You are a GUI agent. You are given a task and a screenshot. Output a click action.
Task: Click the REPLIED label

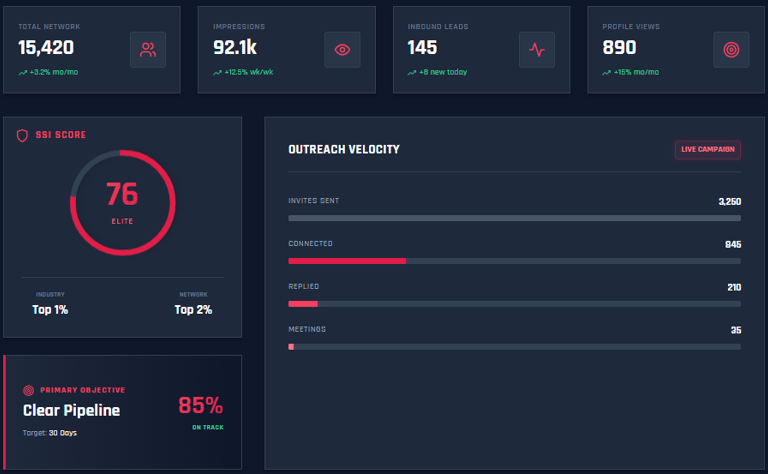tap(304, 286)
